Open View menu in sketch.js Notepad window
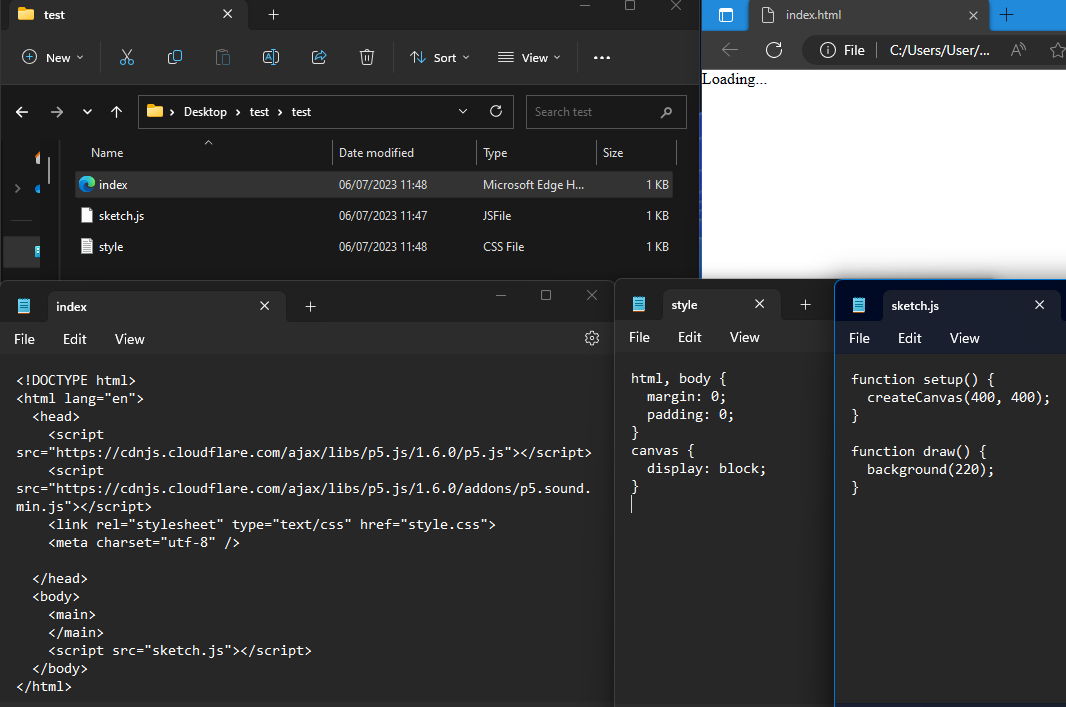1066x707 pixels. coord(964,338)
